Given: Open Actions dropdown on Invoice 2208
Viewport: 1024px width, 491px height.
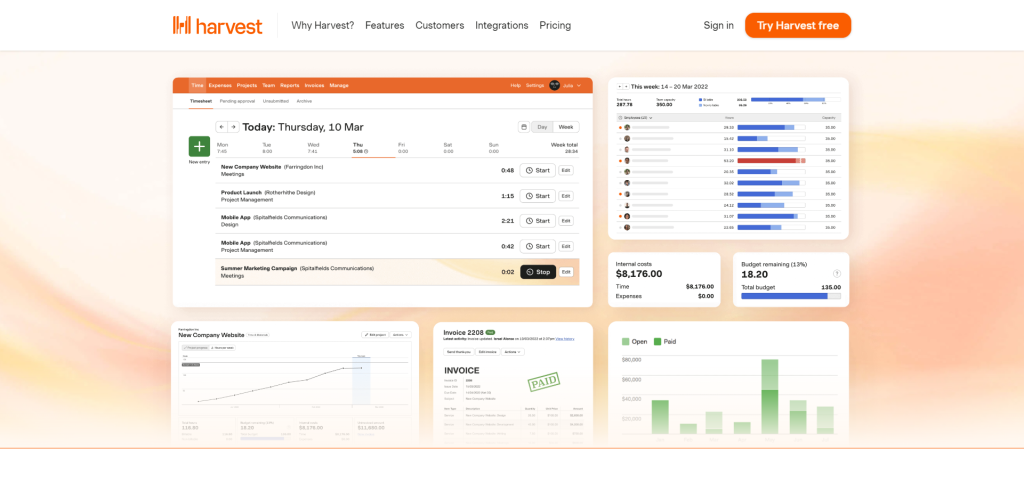Looking at the screenshot, I should coord(513,352).
